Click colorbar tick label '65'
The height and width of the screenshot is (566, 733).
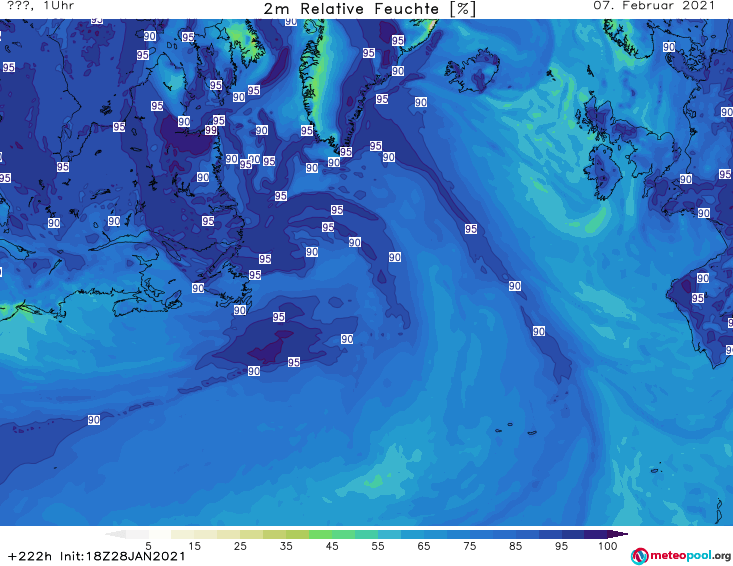click(x=424, y=546)
